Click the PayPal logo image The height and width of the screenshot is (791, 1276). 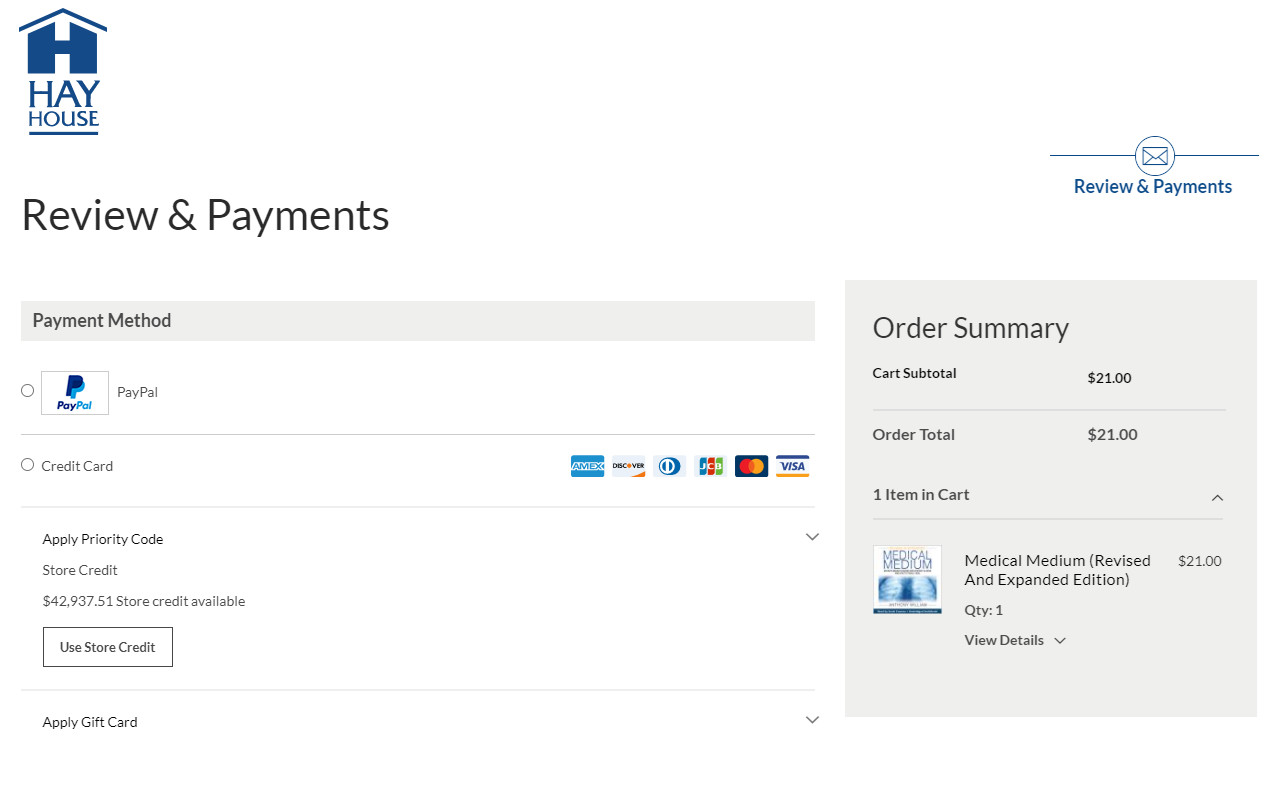tap(75, 392)
